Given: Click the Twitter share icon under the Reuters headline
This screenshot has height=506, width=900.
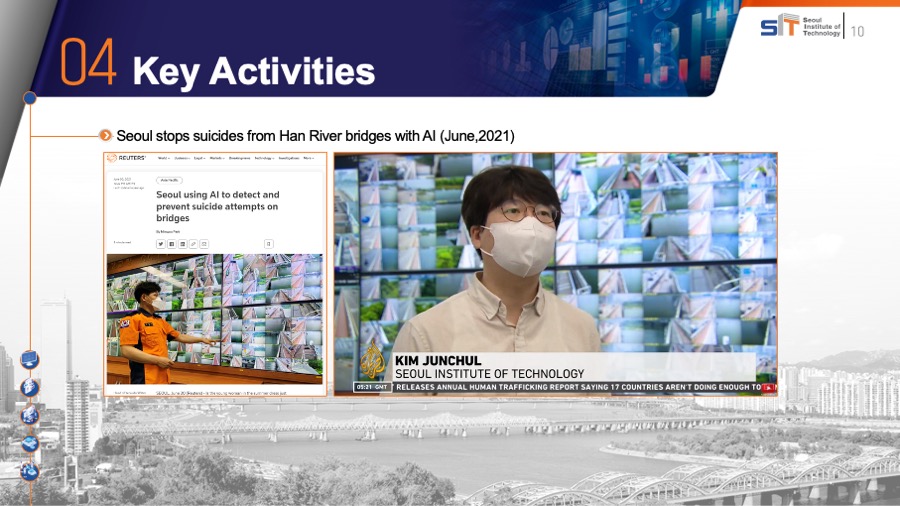Looking at the screenshot, I should coord(161,244).
